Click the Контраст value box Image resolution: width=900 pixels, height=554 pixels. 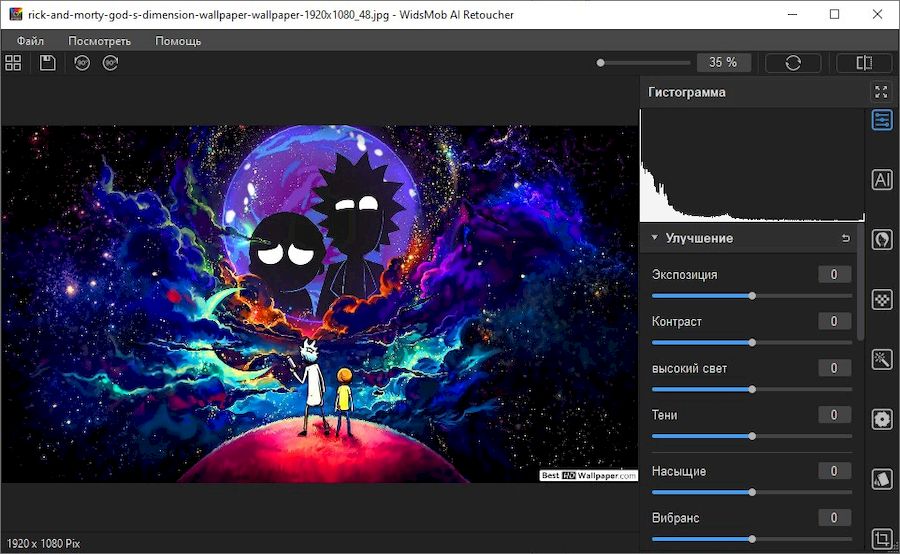point(835,321)
